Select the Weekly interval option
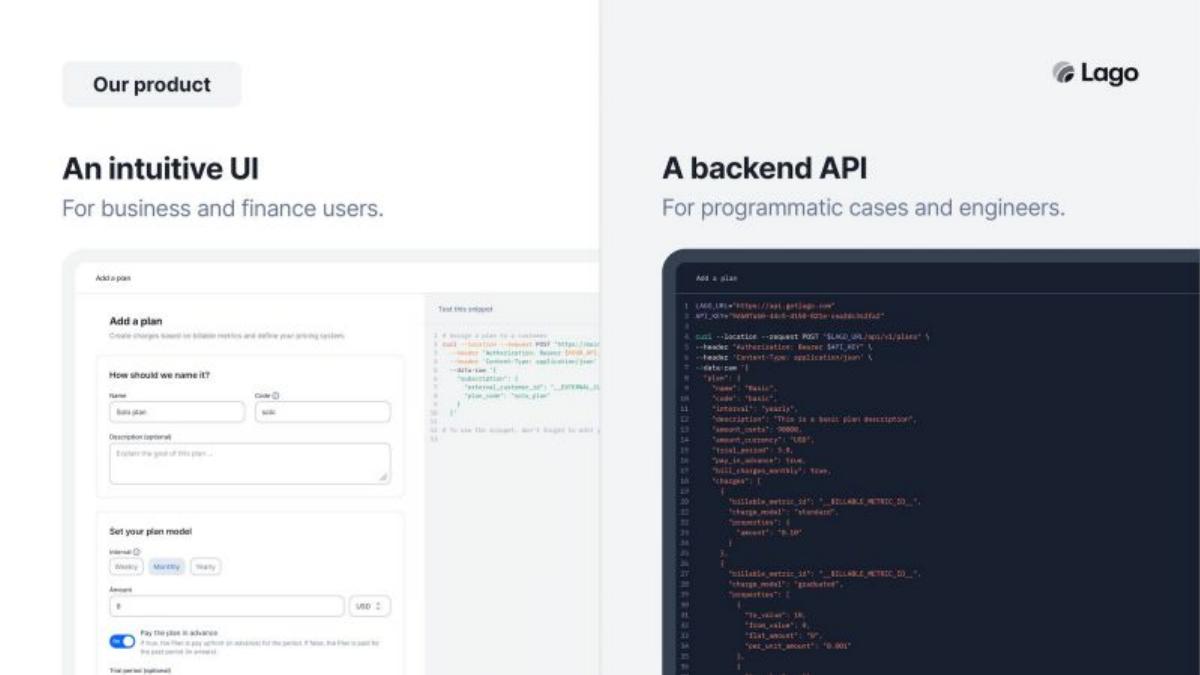Image resolution: width=1200 pixels, height=675 pixels. pos(127,566)
